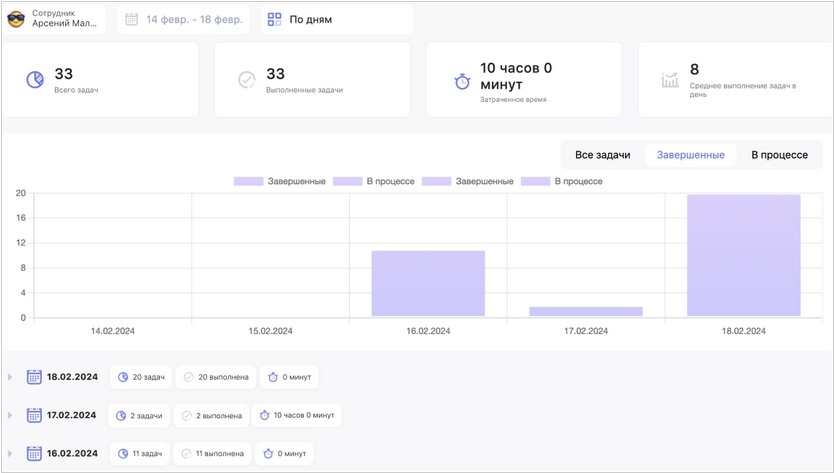The height and width of the screenshot is (473, 834).
Task: Click the "20 выполнена" chip
Action: pyautogui.click(x=216, y=377)
